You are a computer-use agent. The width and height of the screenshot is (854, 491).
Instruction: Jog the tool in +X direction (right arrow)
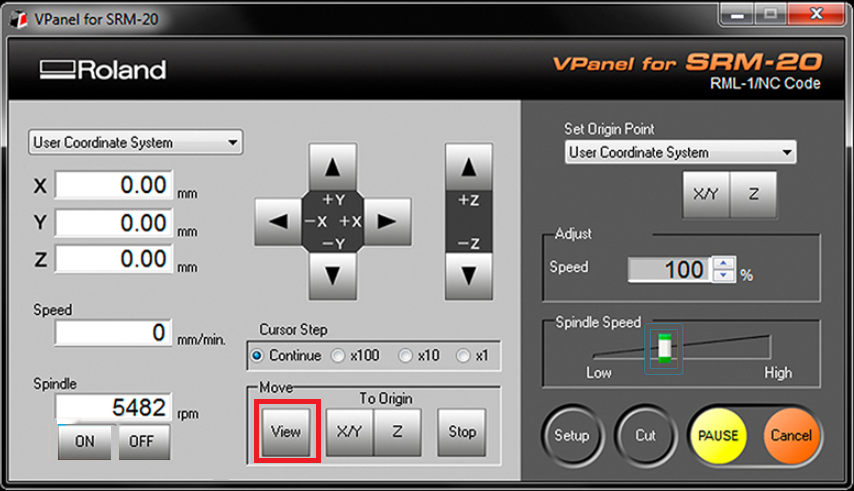coord(387,222)
